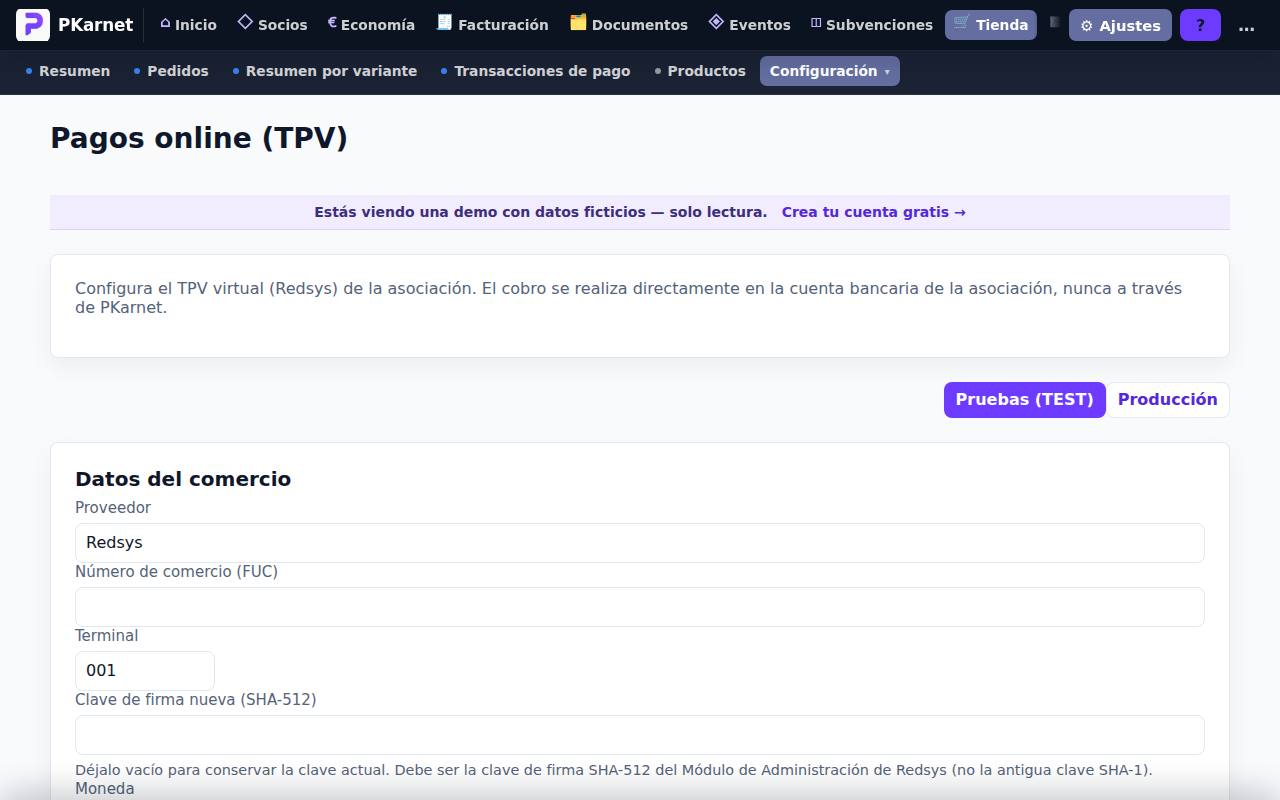Screen dimensions: 1280x800
Task: Click the Terminal field showing 001
Action: pos(145,671)
